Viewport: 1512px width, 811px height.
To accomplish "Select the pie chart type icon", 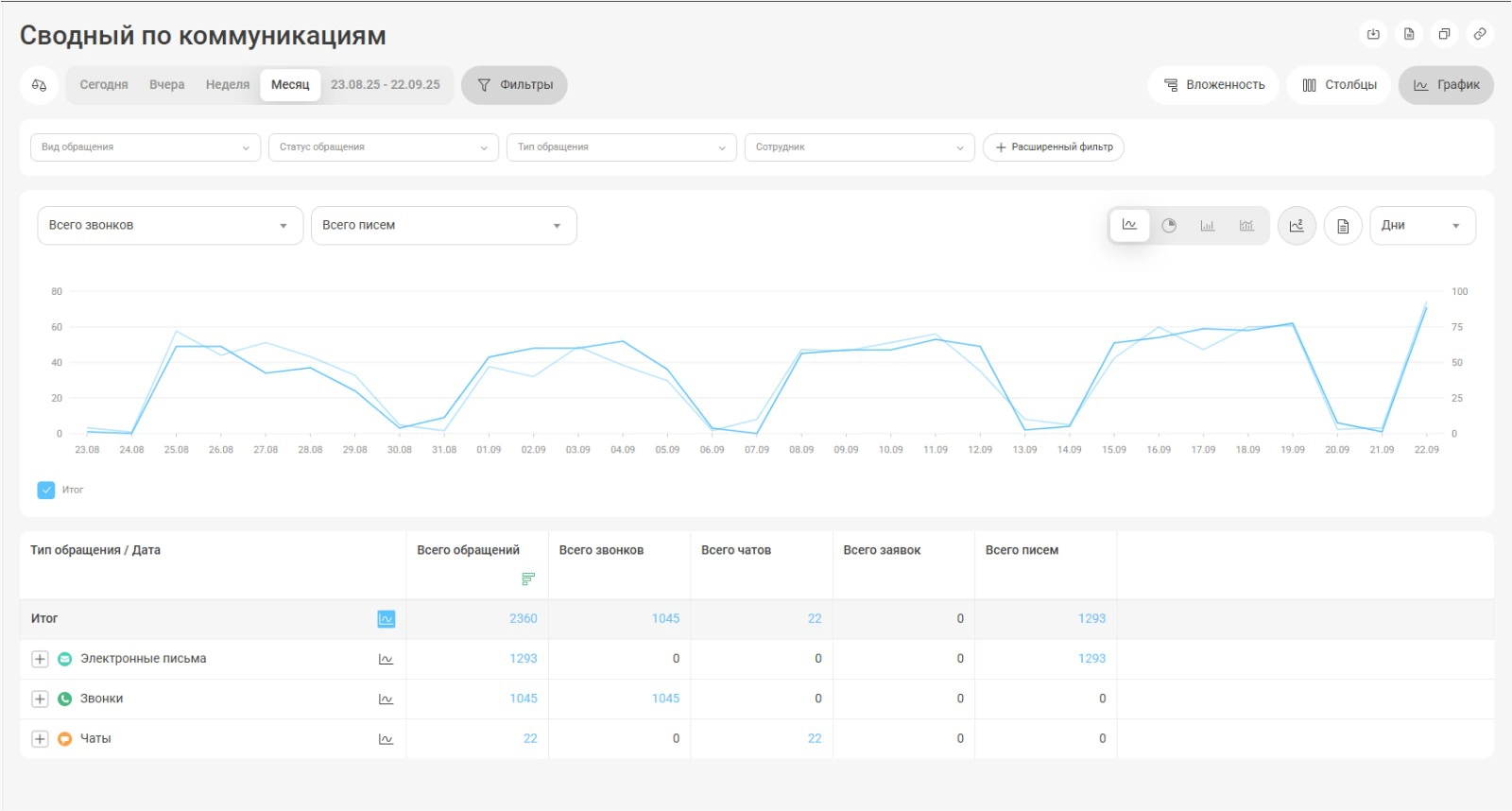I will (x=1169, y=225).
